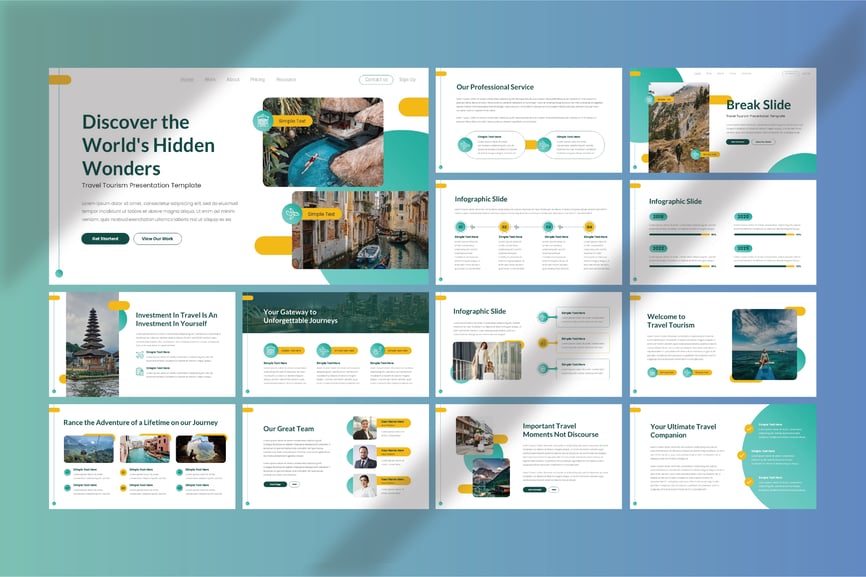The width and height of the screenshot is (866, 577).
Task: Click the teal temple icon badge on pool photo
Action: pyautogui.click(x=263, y=121)
